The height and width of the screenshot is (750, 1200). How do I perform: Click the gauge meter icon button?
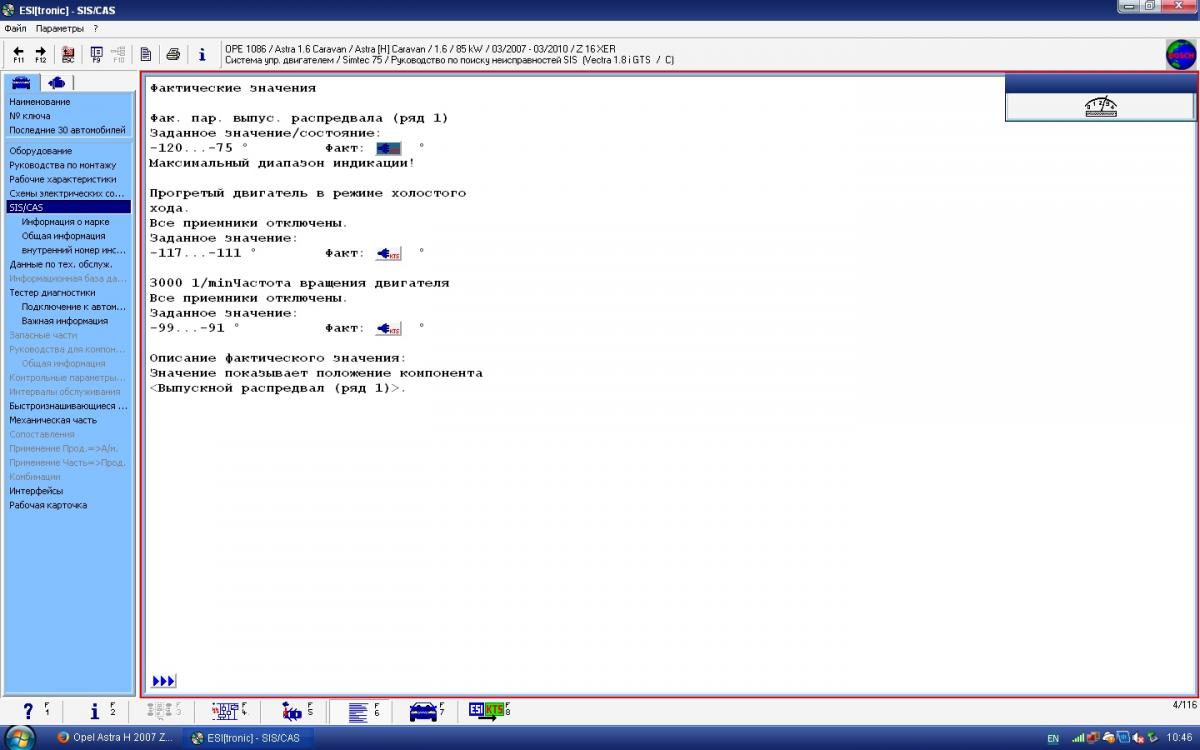coord(1100,107)
